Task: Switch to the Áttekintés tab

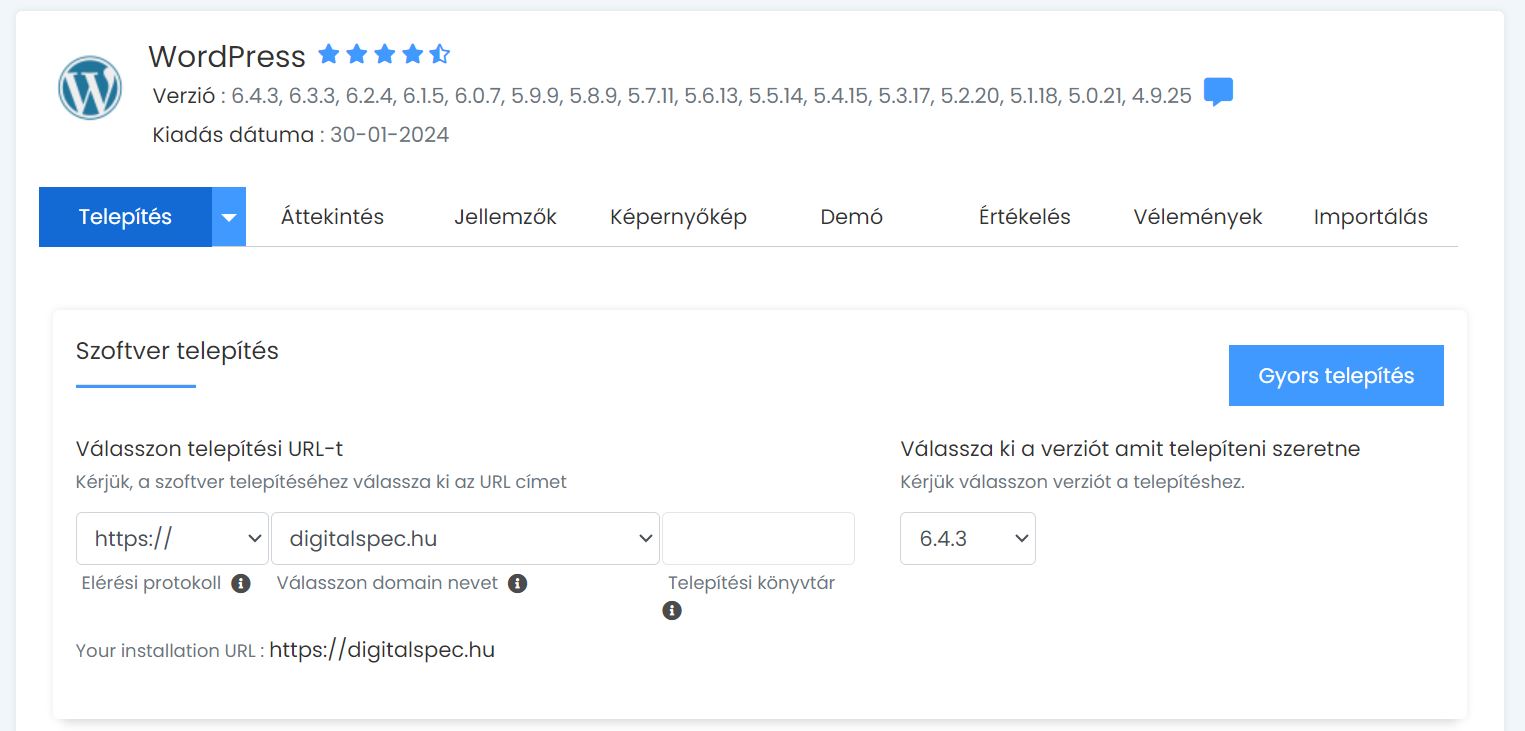Action: tap(332, 217)
